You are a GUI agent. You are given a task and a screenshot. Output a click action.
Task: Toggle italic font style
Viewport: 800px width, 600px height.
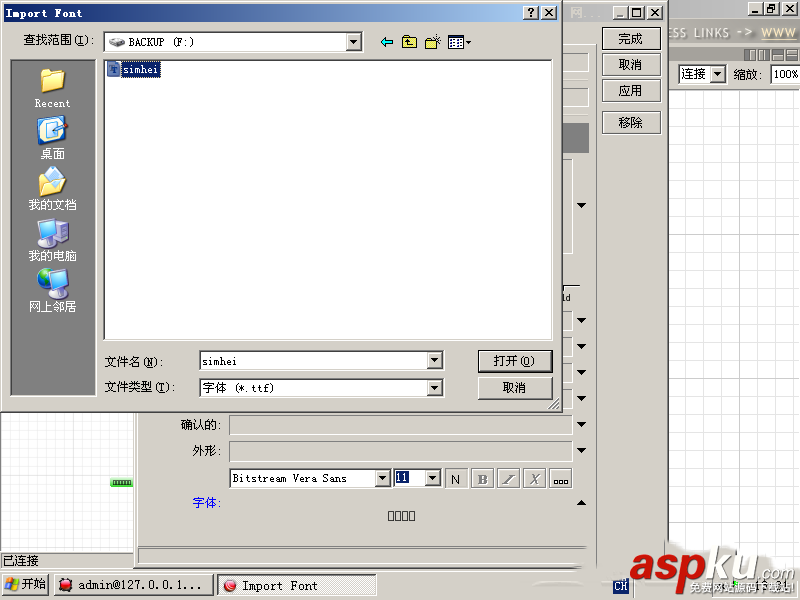(509, 479)
